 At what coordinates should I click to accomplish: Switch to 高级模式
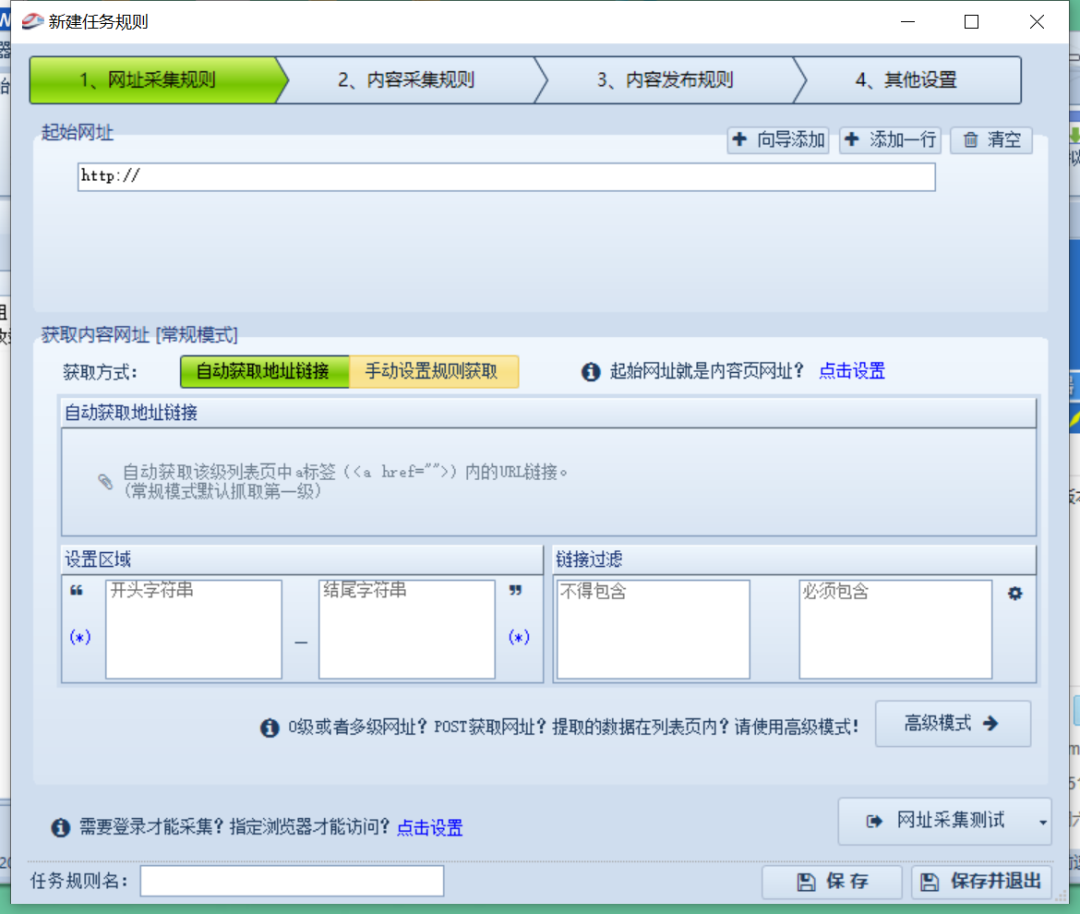coord(953,723)
